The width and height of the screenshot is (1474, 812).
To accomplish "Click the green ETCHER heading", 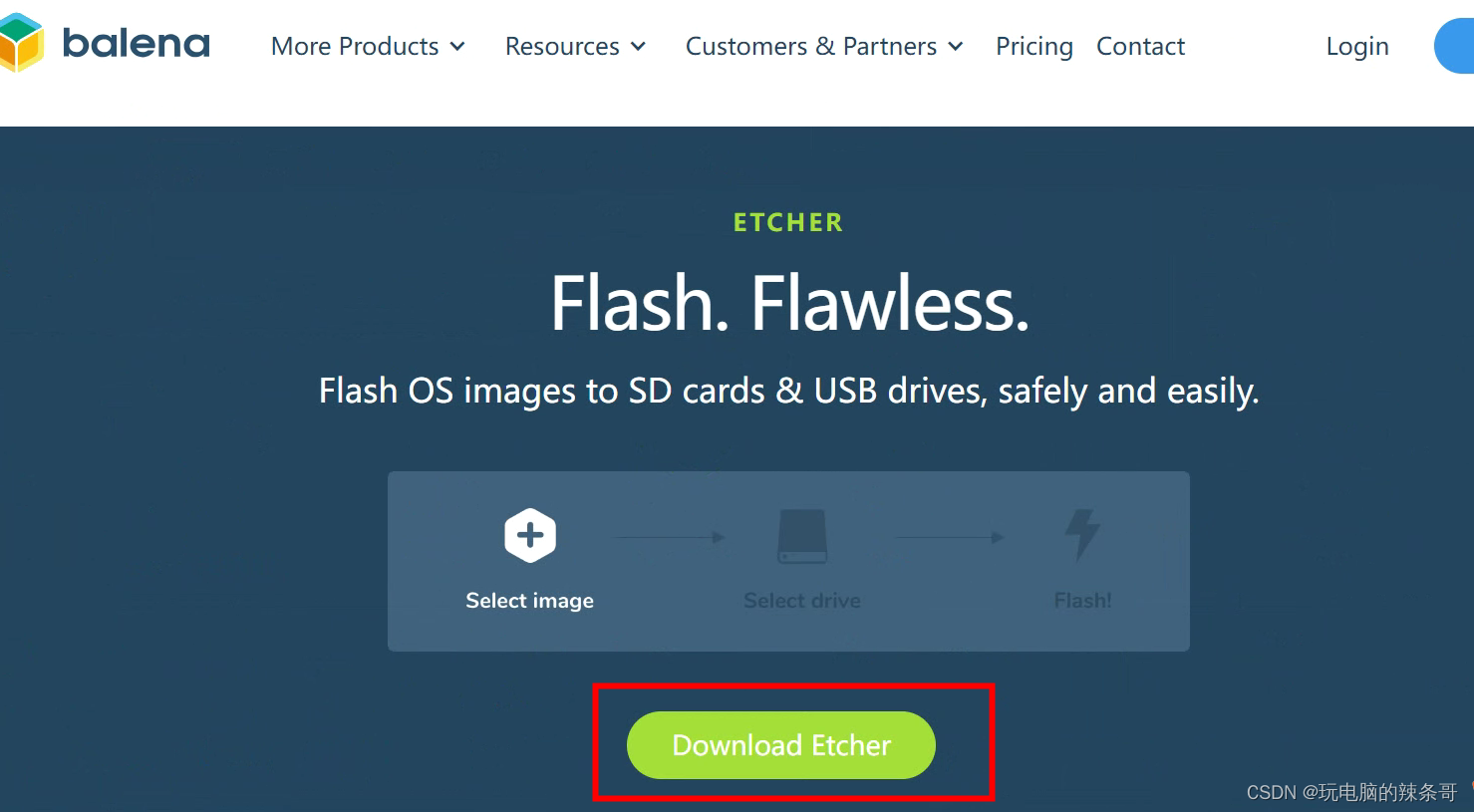I will (x=788, y=222).
